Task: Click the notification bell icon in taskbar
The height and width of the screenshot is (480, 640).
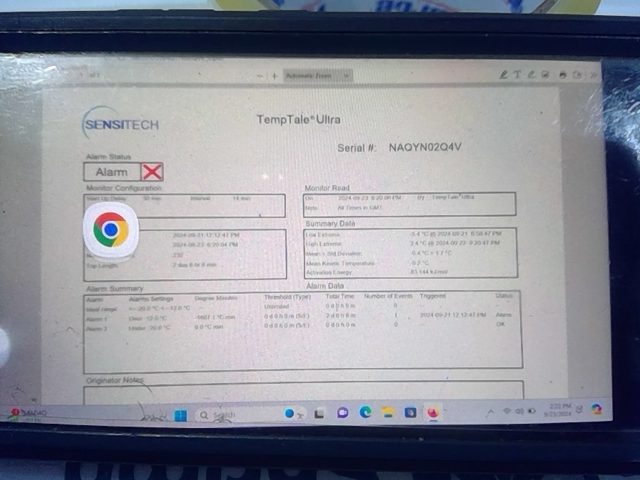Action: 579,409
